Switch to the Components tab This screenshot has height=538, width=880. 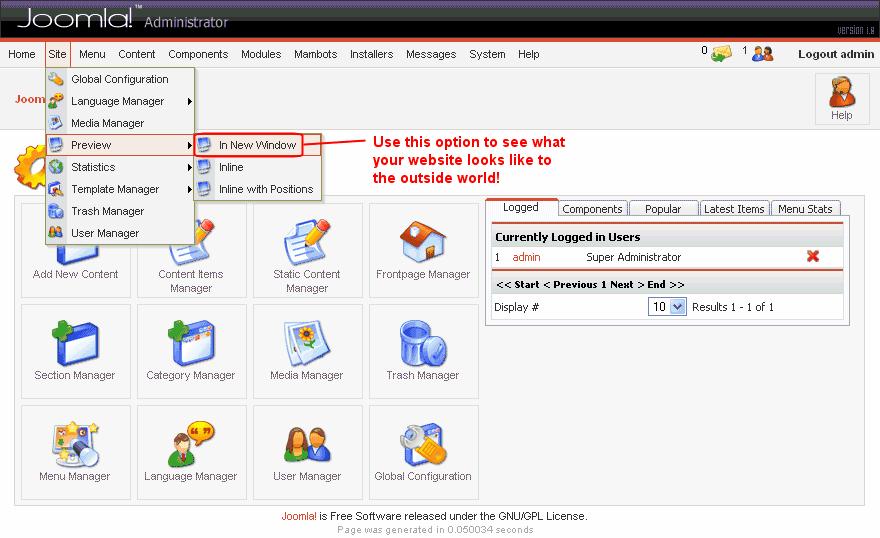click(x=592, y=209)
